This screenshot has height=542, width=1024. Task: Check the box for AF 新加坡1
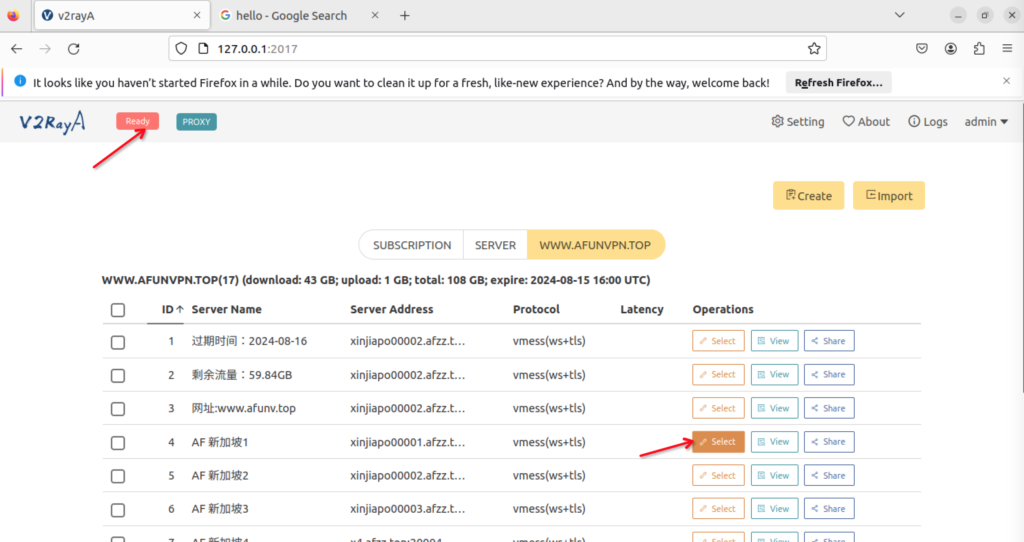(118, 443)
